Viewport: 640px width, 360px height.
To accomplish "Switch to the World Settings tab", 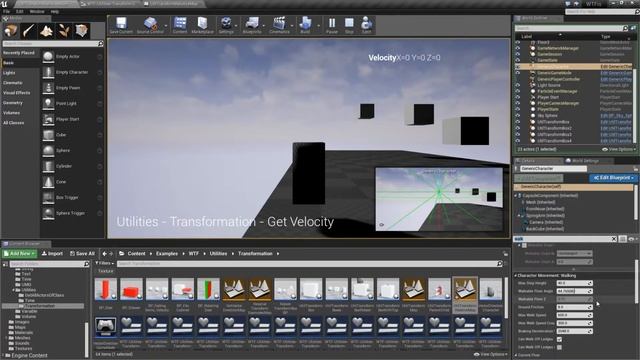I will click(x=585, y=161).
